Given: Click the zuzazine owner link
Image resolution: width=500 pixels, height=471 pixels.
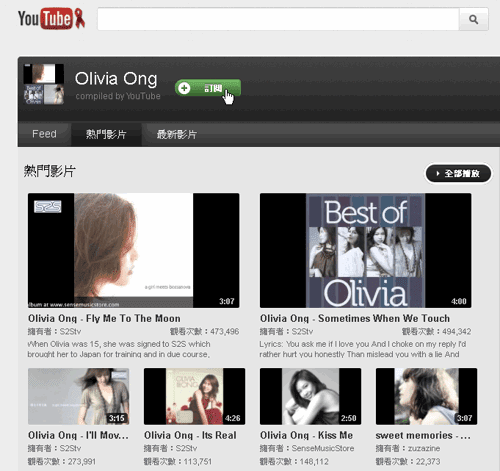Looking at the screenshot, I should point(424,448).
